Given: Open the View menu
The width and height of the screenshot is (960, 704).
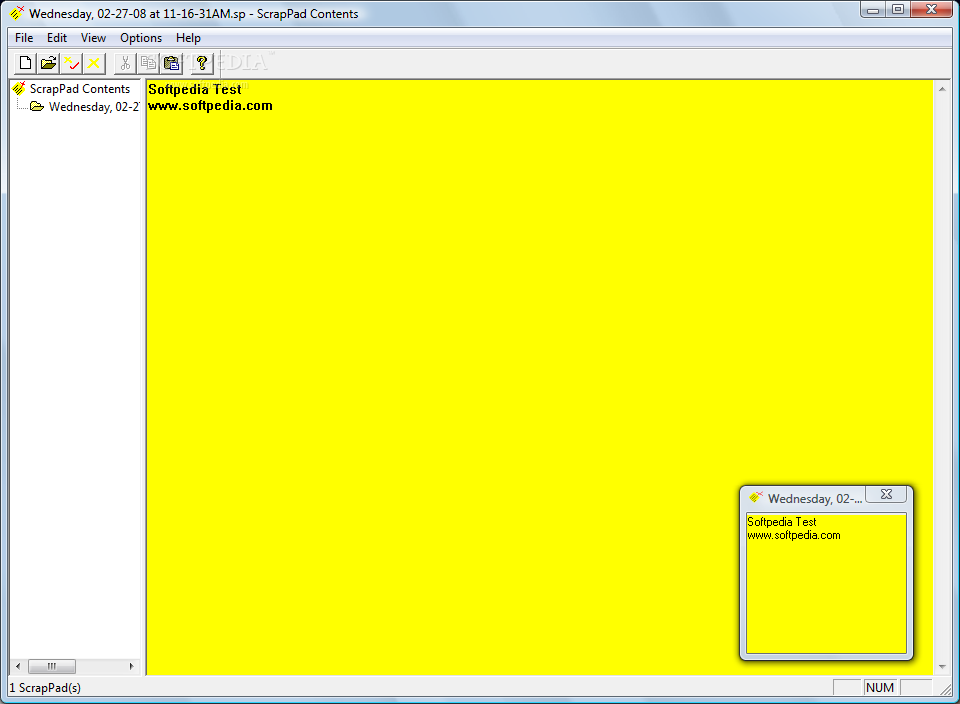Looking at the screenshot, I should click(x=93, y=38).
